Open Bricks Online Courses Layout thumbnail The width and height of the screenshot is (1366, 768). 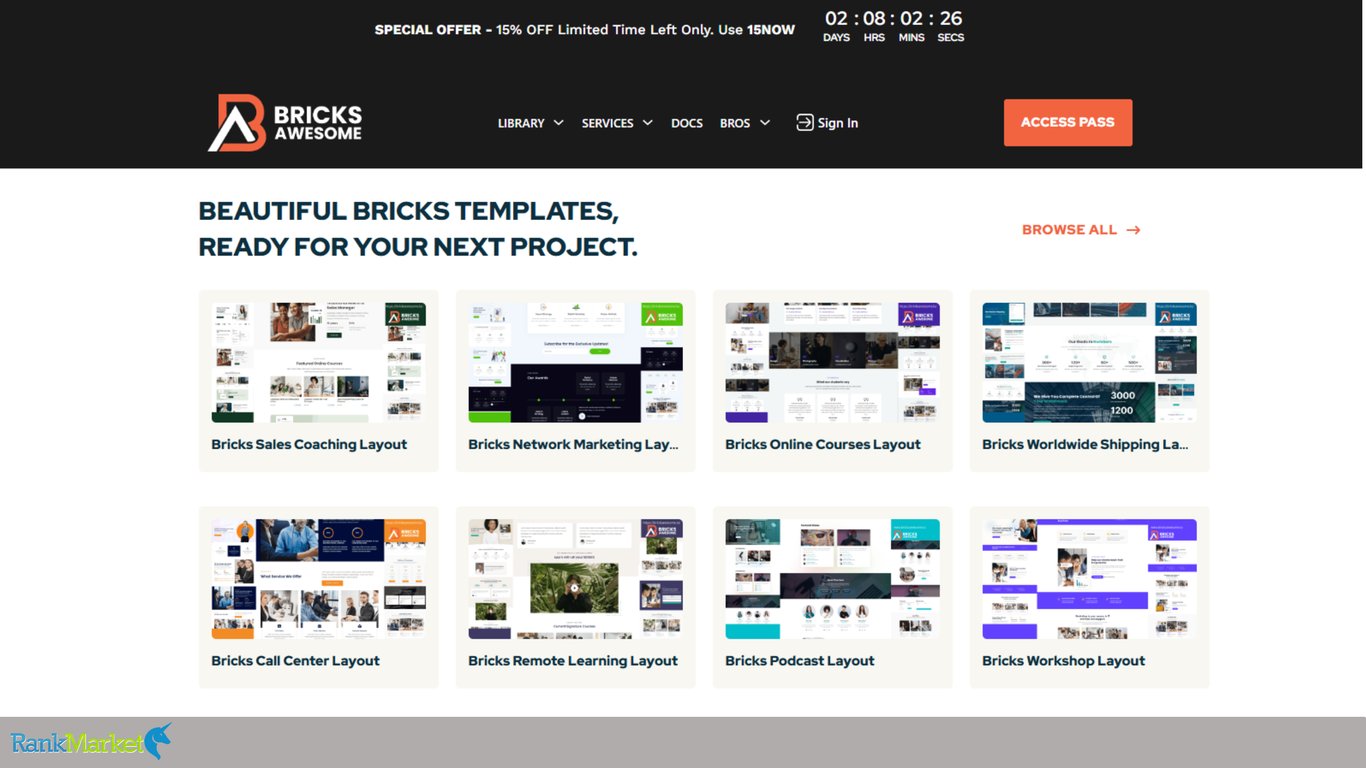[833, 363]
